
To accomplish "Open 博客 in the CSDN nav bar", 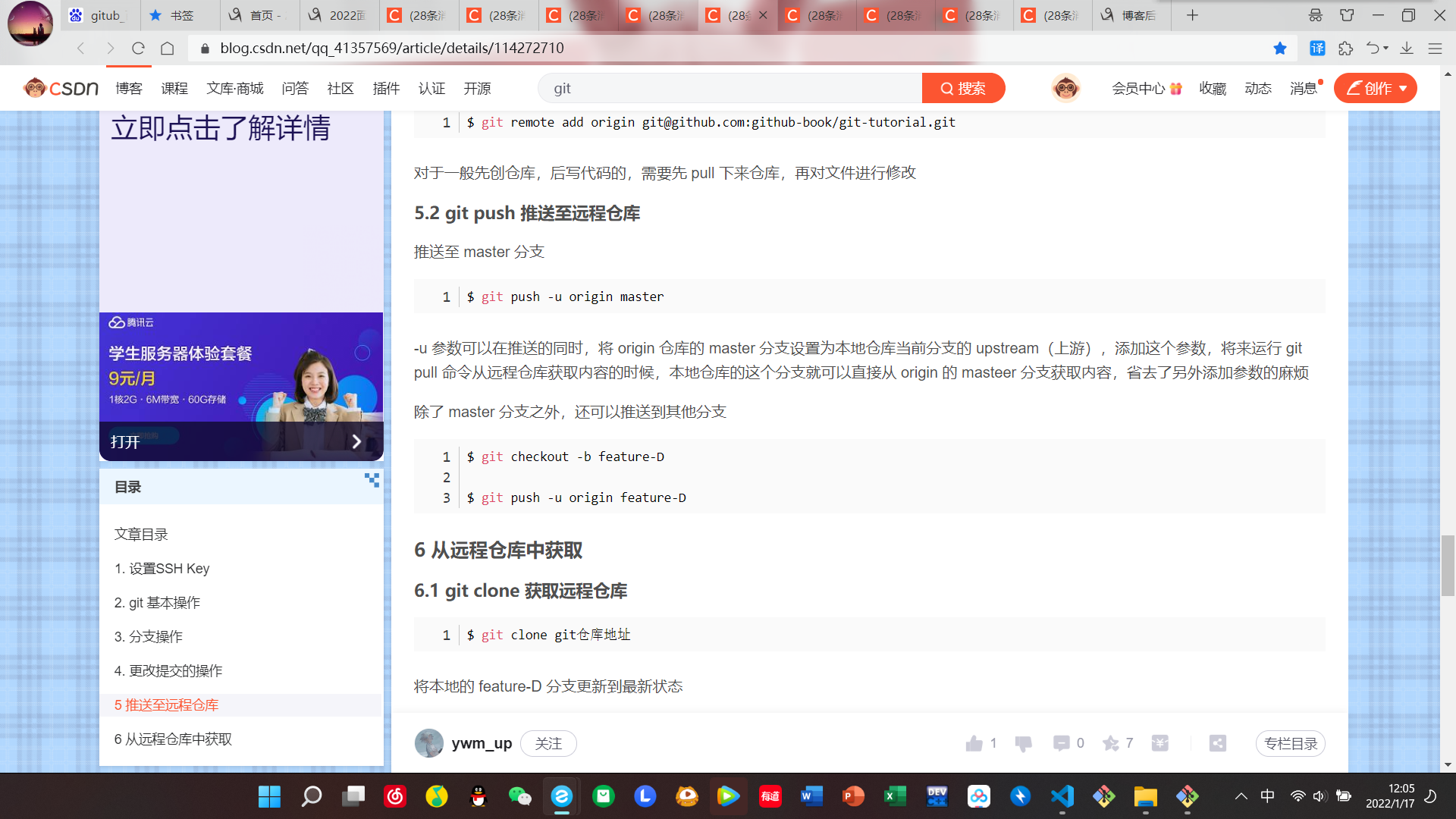I will click(x=129, y=89).
